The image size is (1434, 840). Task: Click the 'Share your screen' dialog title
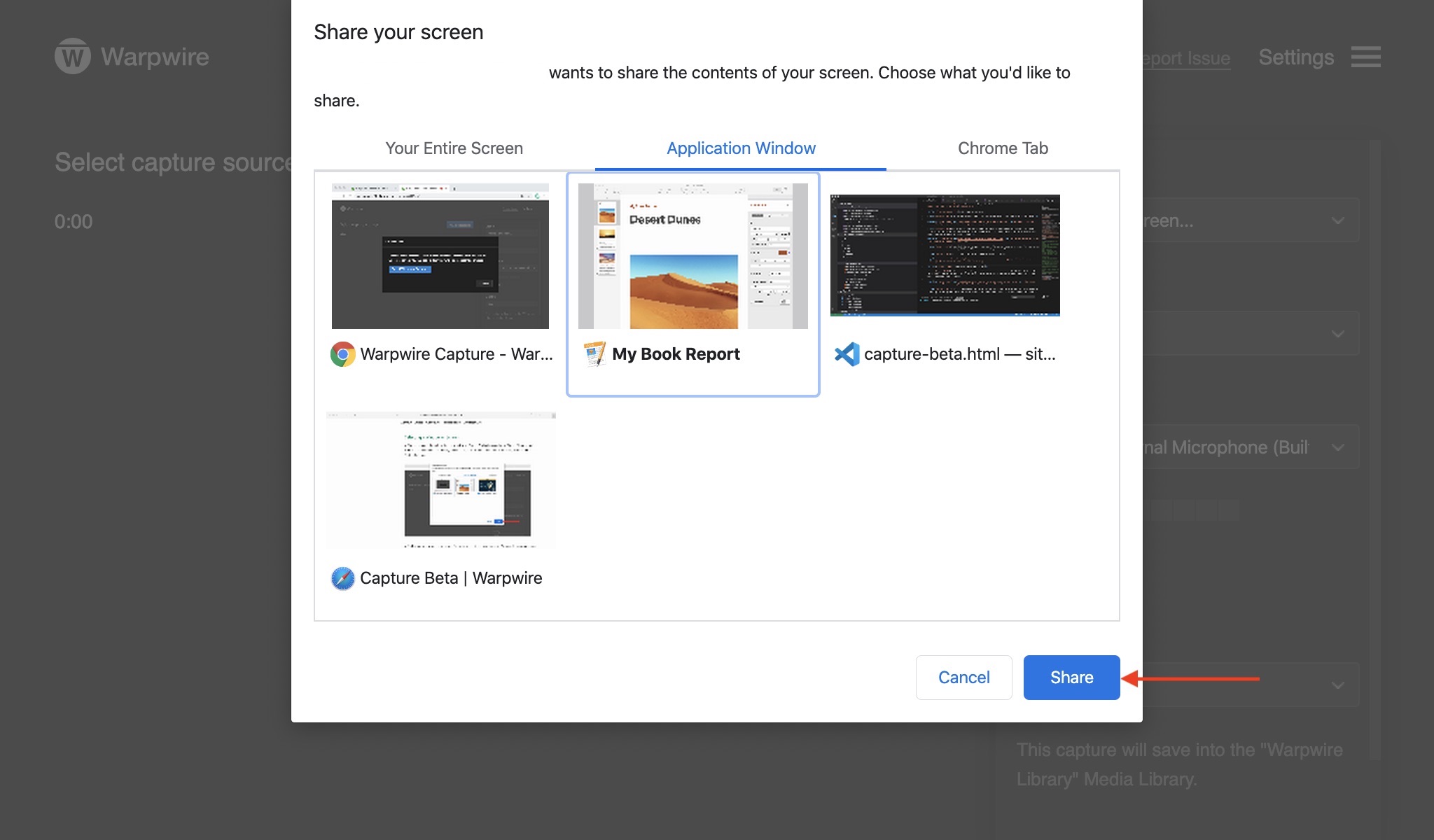tap(398, 32)
